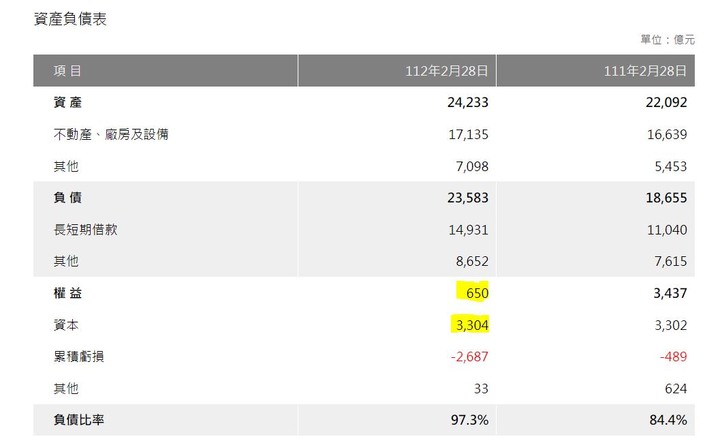Select the 97.3% debt ratio cell
720x441 pixels.
tap(469, 420)
